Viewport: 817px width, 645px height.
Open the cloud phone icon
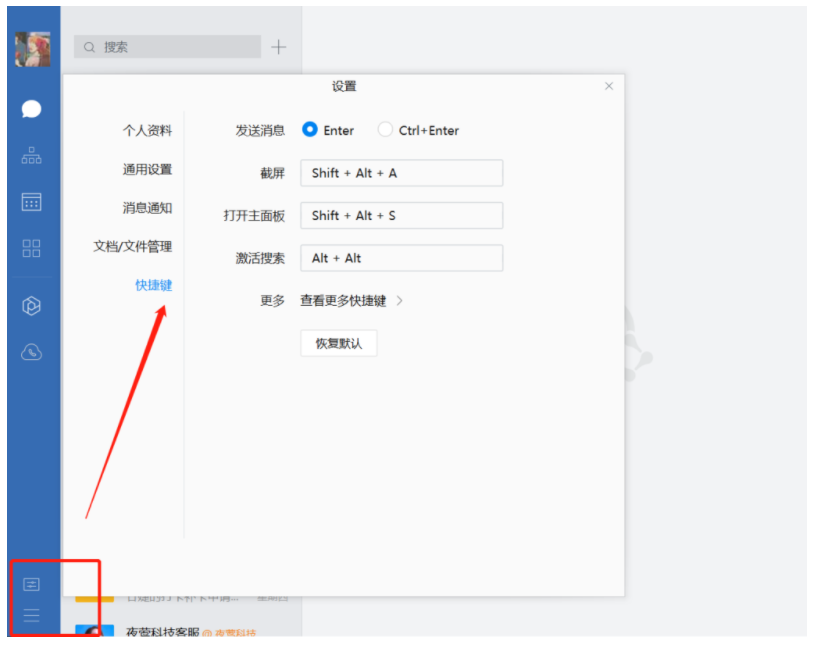(x=31, y=352)
